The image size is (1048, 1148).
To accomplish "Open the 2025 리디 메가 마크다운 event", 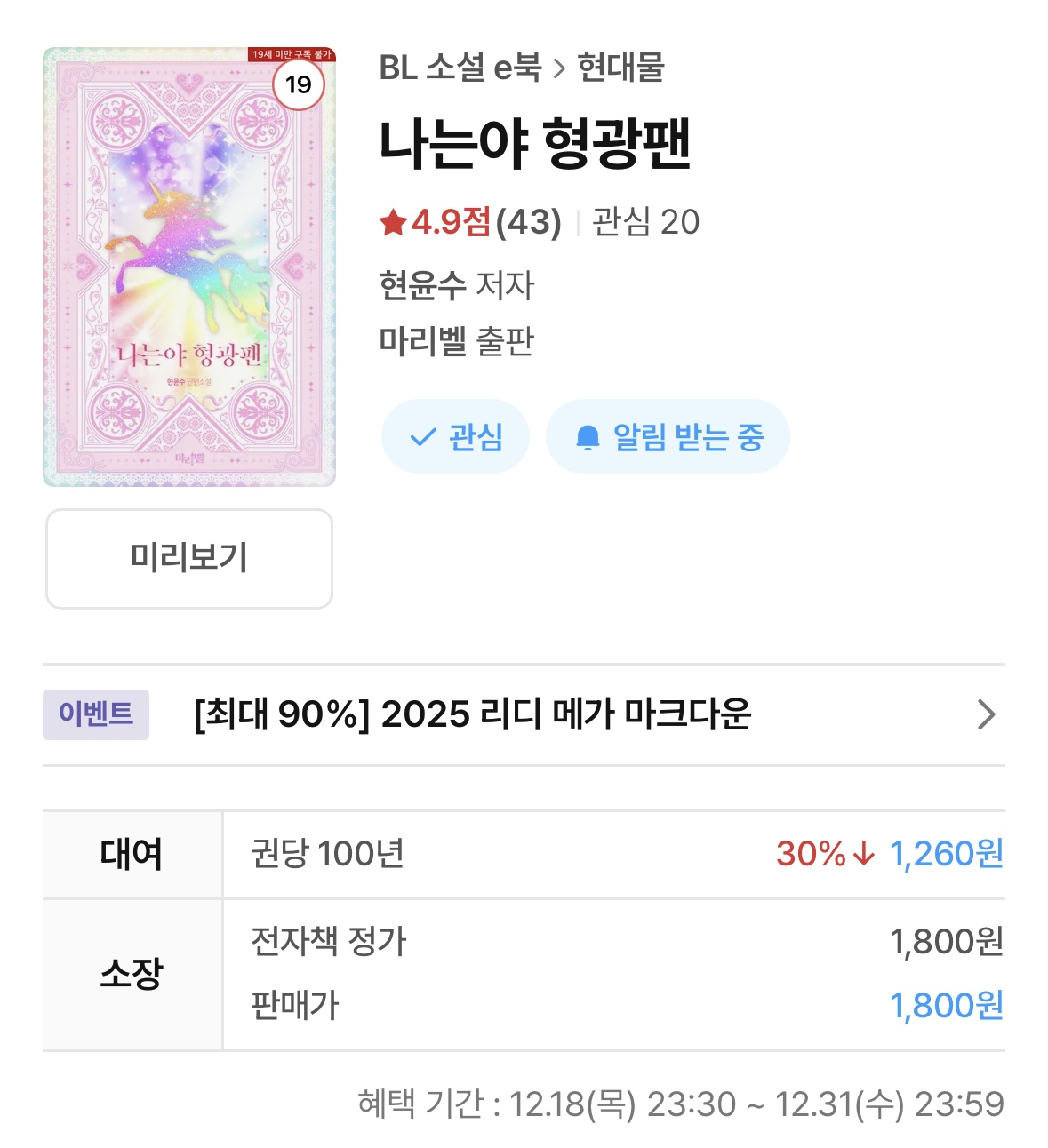I will (472, 714).
